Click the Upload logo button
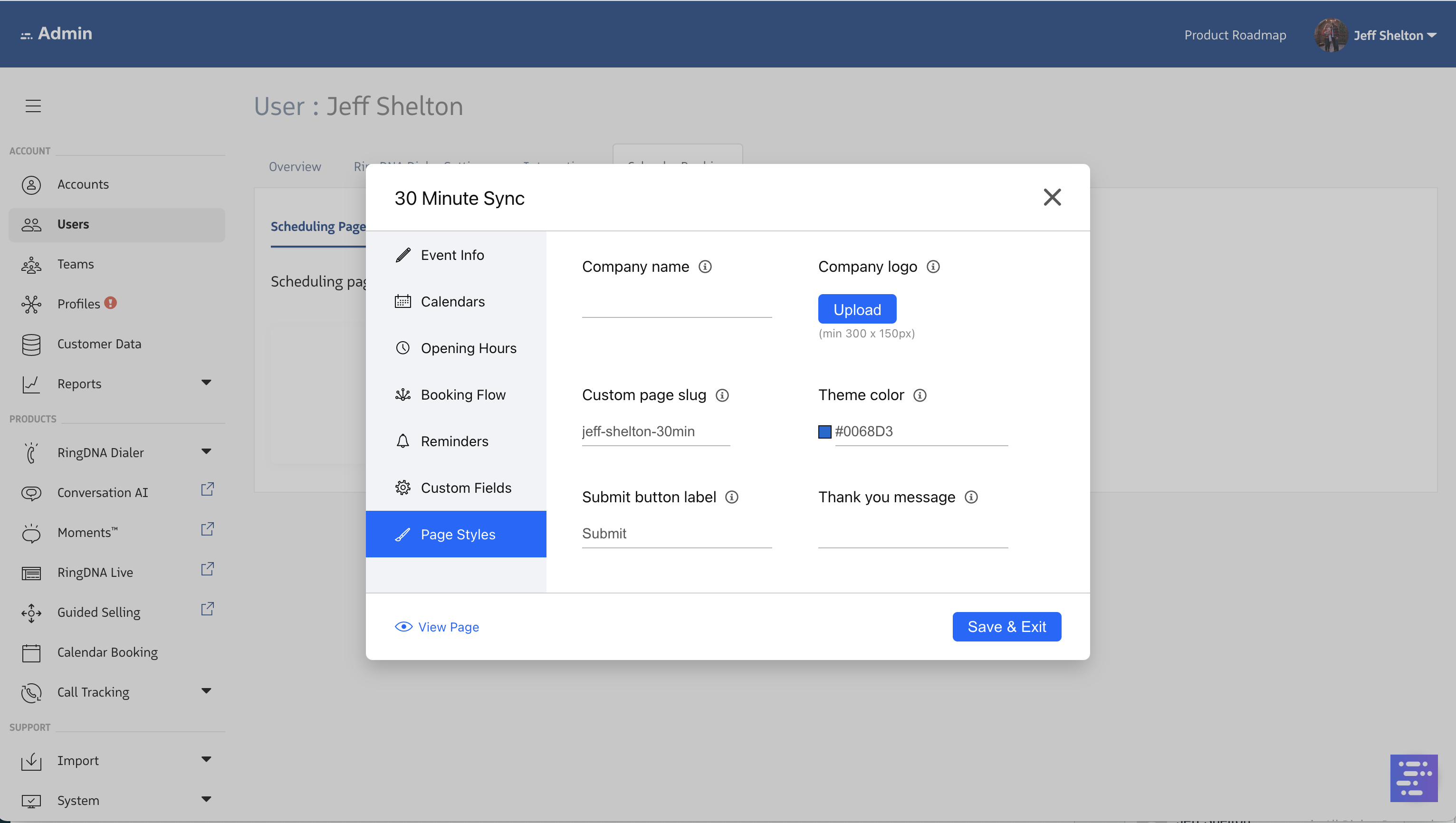The image size is (1456, 823). [857, 309]
